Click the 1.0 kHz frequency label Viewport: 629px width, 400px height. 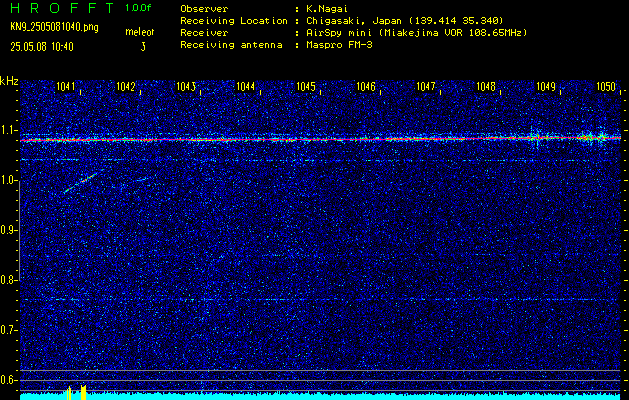coord(9,181)
